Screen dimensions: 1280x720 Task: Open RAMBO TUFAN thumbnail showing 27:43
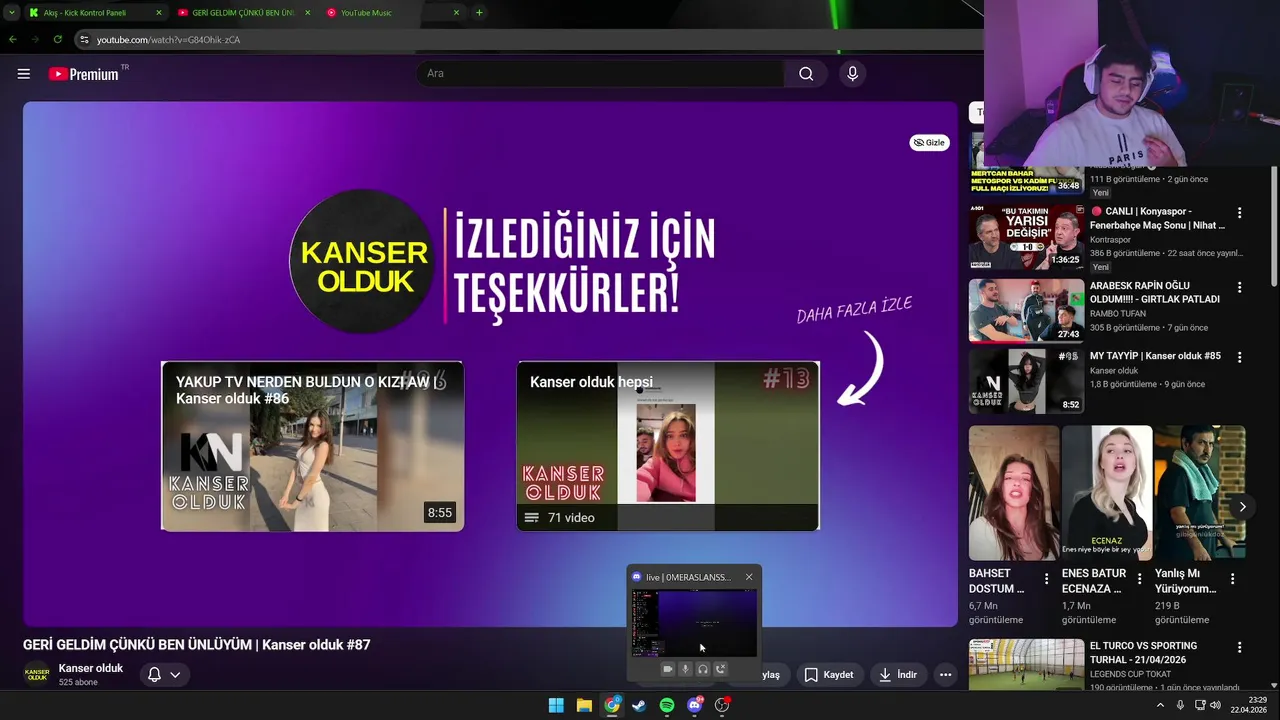[1026, 311]
